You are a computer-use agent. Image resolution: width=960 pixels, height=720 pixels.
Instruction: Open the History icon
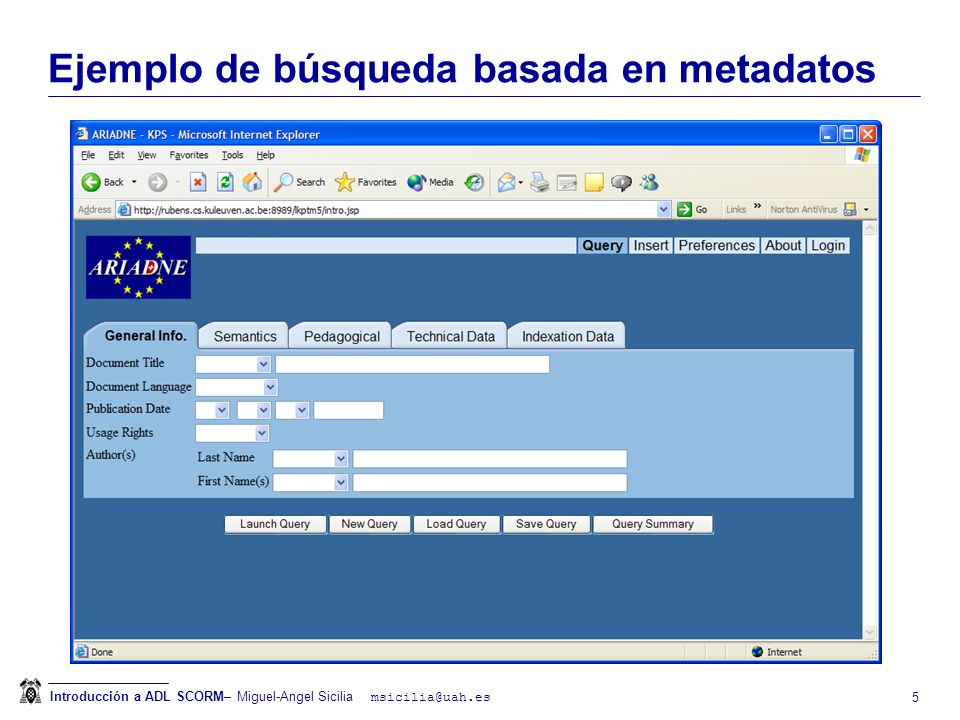(x=474, y=182)
